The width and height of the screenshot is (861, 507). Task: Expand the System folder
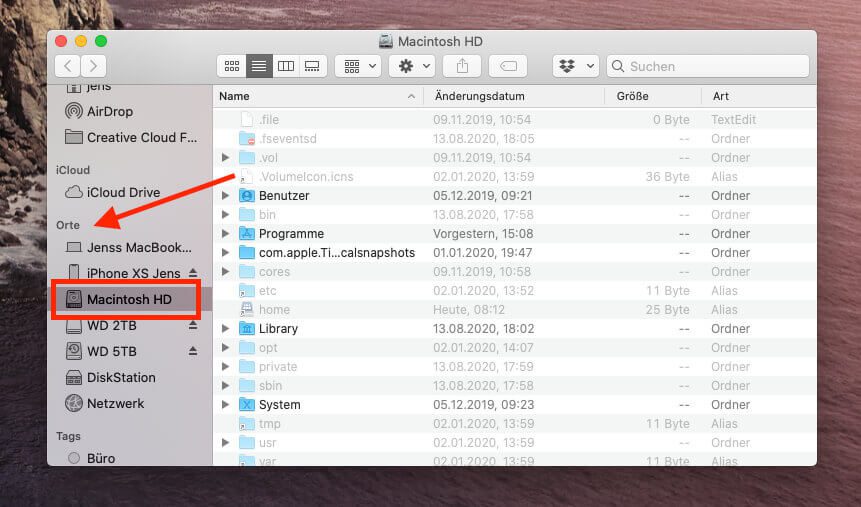click(x=225, y=405)
